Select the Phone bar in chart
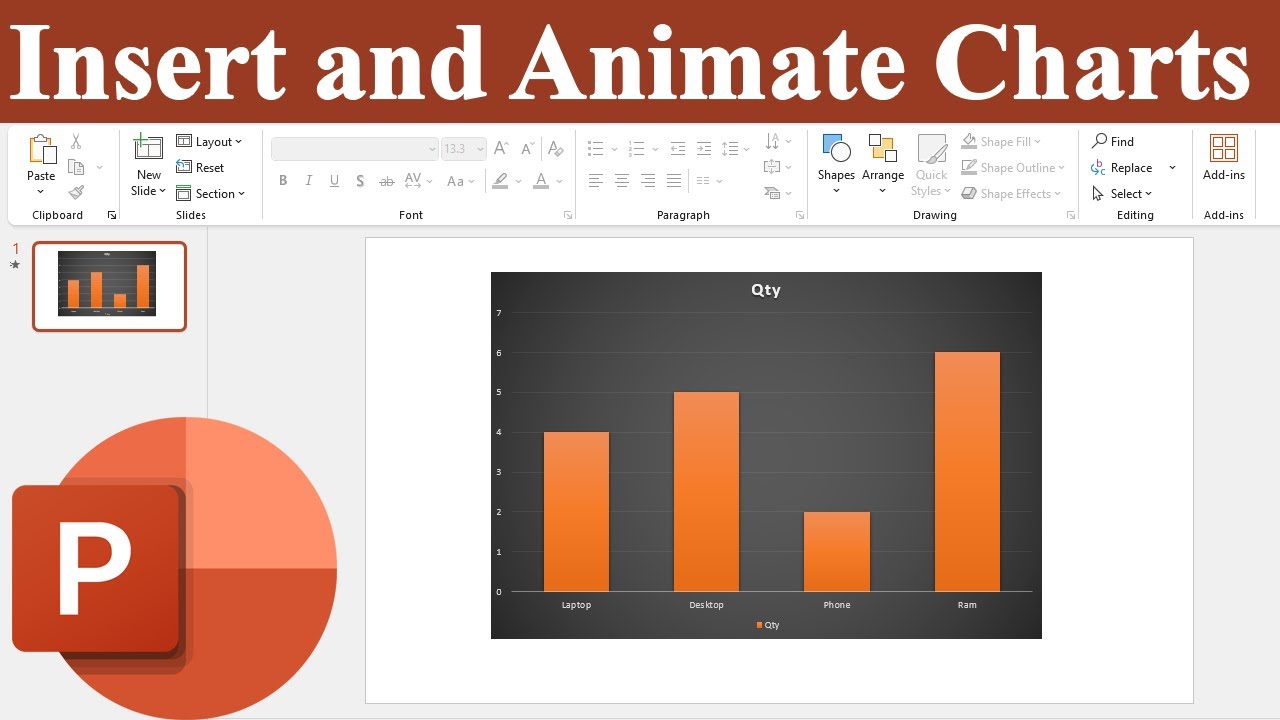Image resolution: width=1280 pixels, height=720 pixels. 837,551
